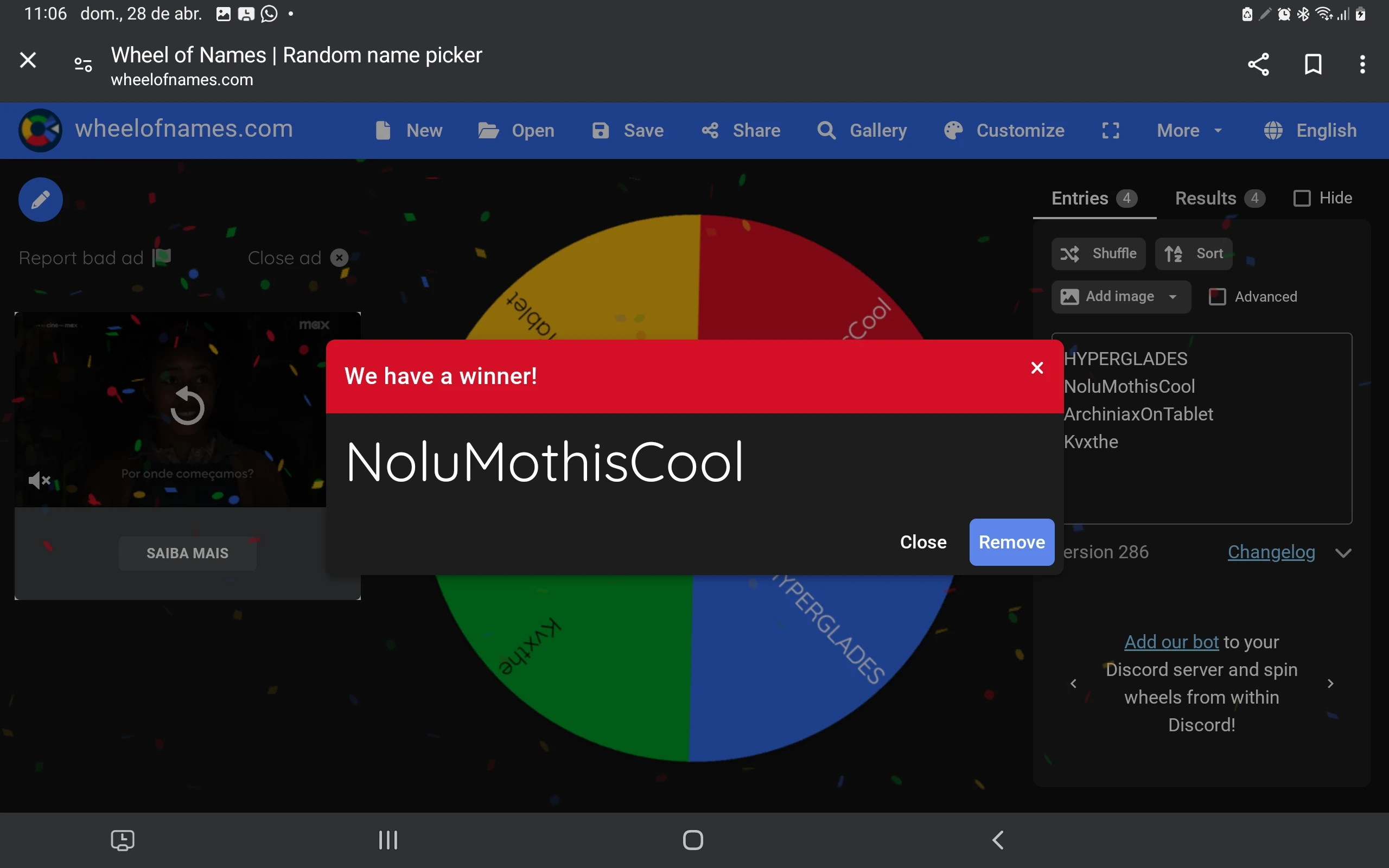Replay the ad video
Image resolution: width=1389 pixels, height=868 pixels.
[187, 406]
